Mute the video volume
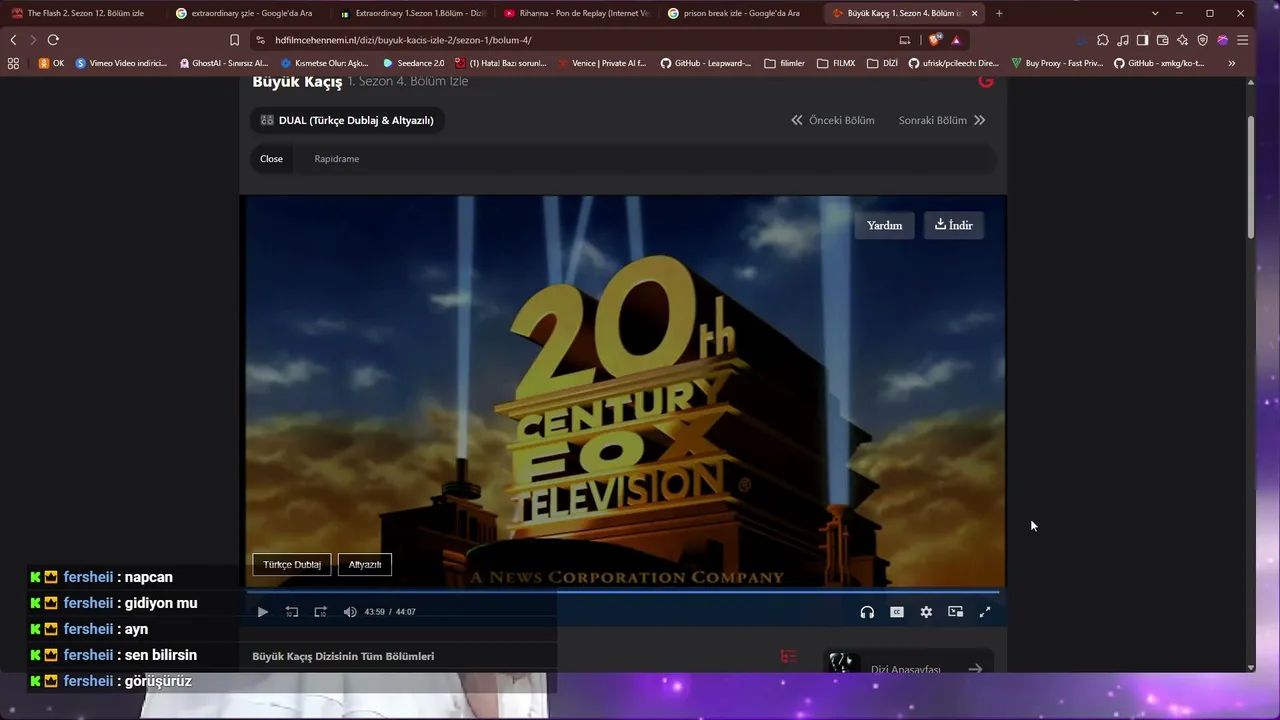 coord(350,612)
